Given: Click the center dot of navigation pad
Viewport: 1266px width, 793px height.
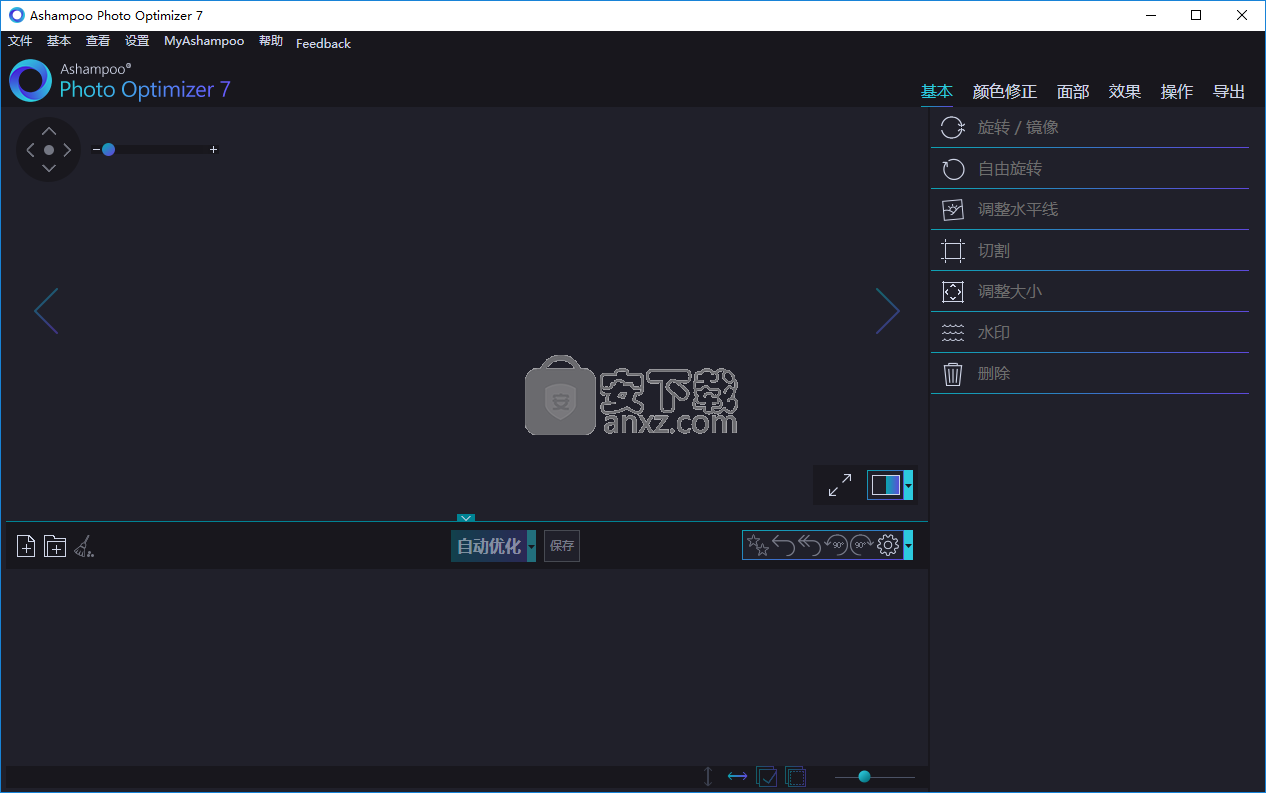Looking at the screenshot, I should [x=49, y=150].
